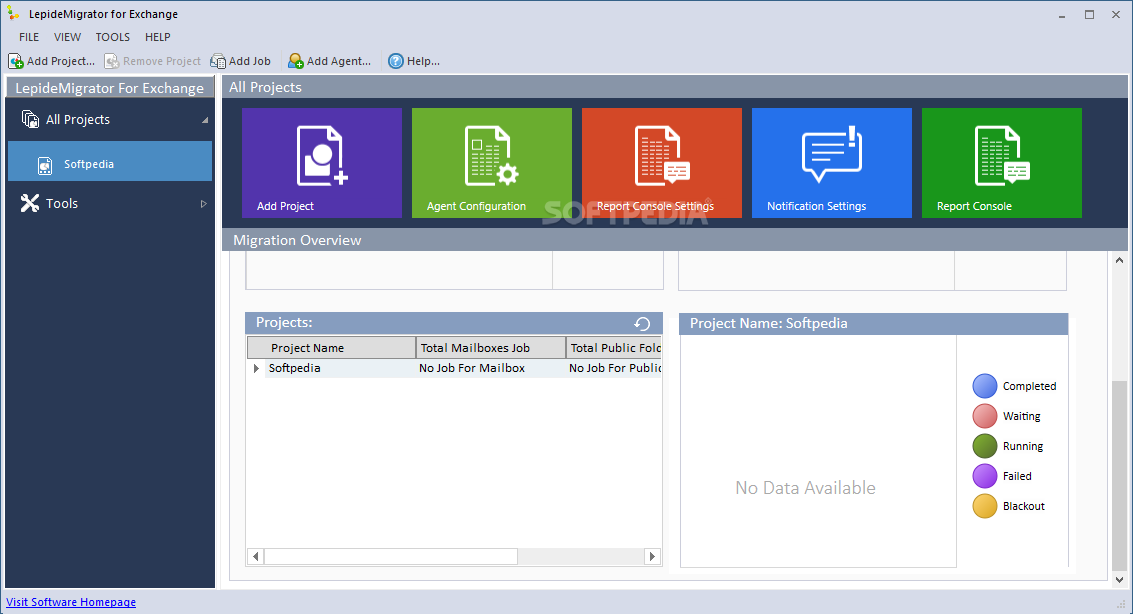Click the LepideMigrator app icon in title bar

coord(14,14)
